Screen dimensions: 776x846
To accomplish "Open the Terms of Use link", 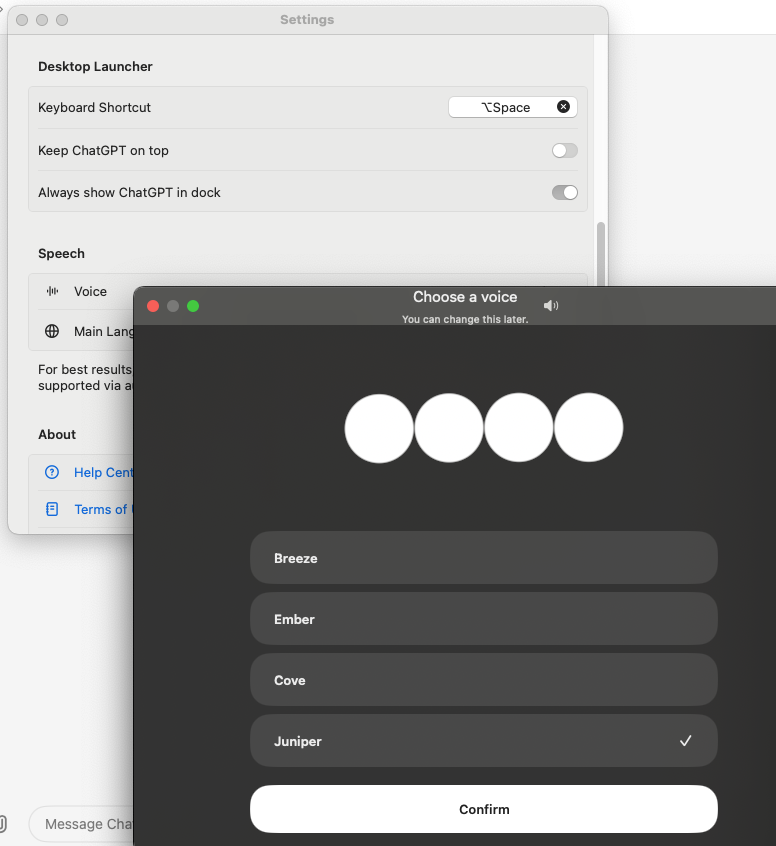I will coord(104,509).
